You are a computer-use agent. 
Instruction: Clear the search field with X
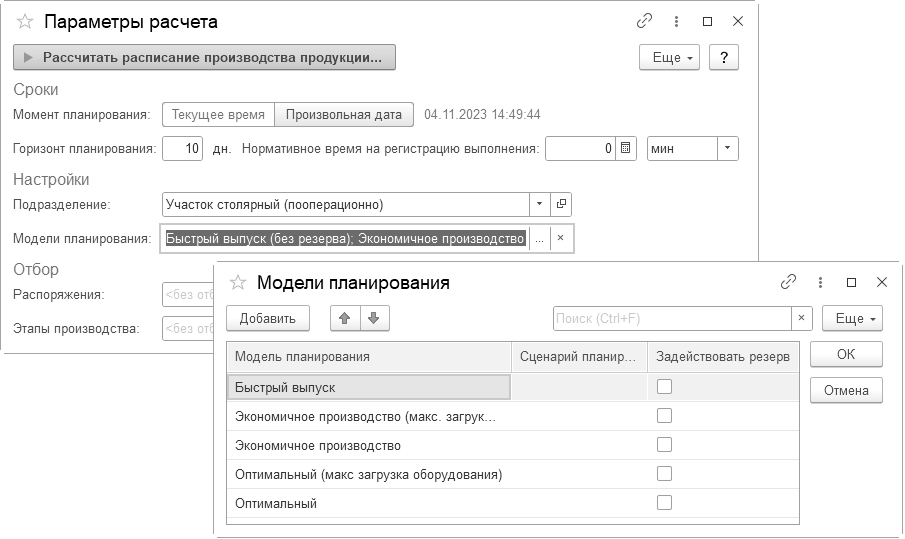[801, 318]
